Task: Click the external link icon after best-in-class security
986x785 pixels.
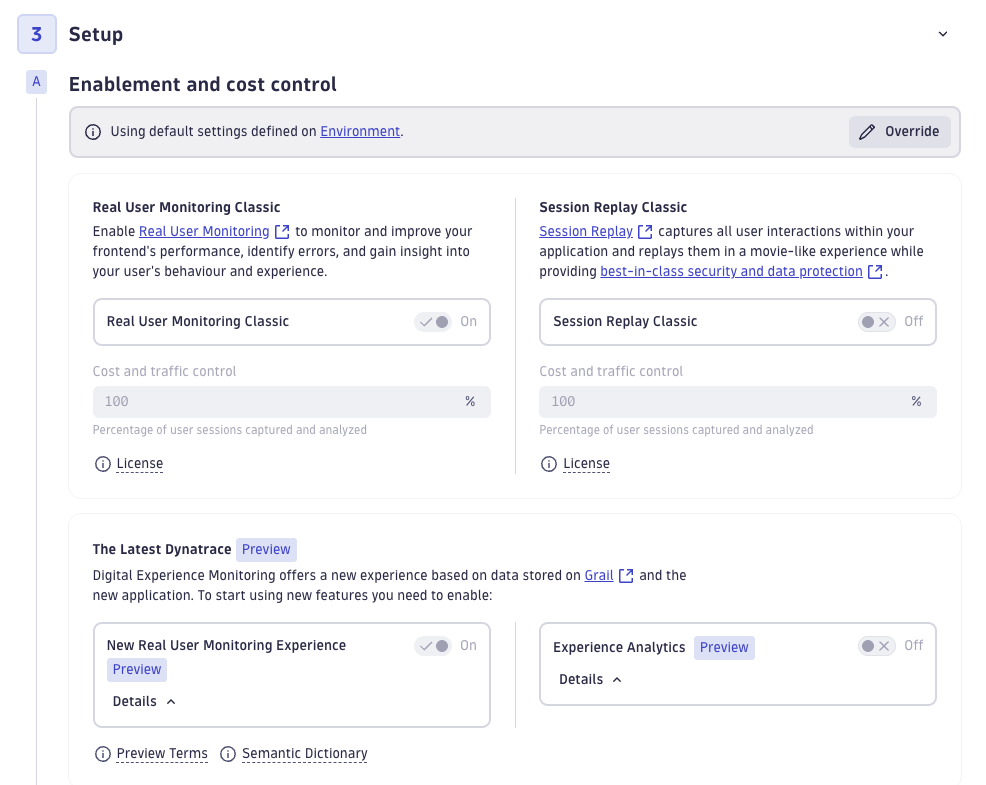Action: click(876, 271)
